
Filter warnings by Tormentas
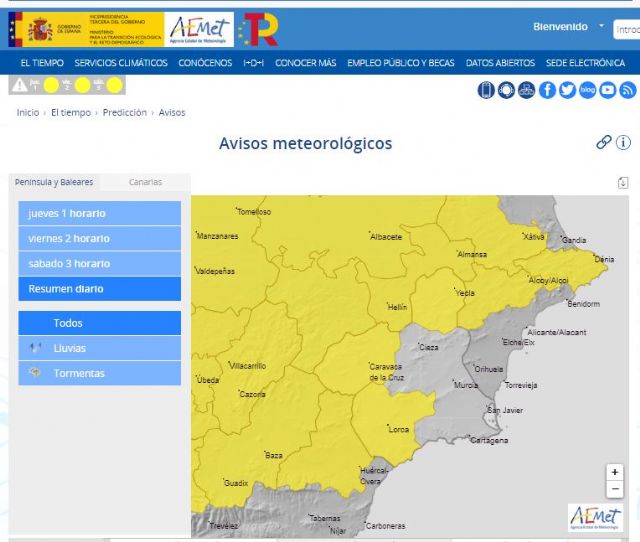100,373
